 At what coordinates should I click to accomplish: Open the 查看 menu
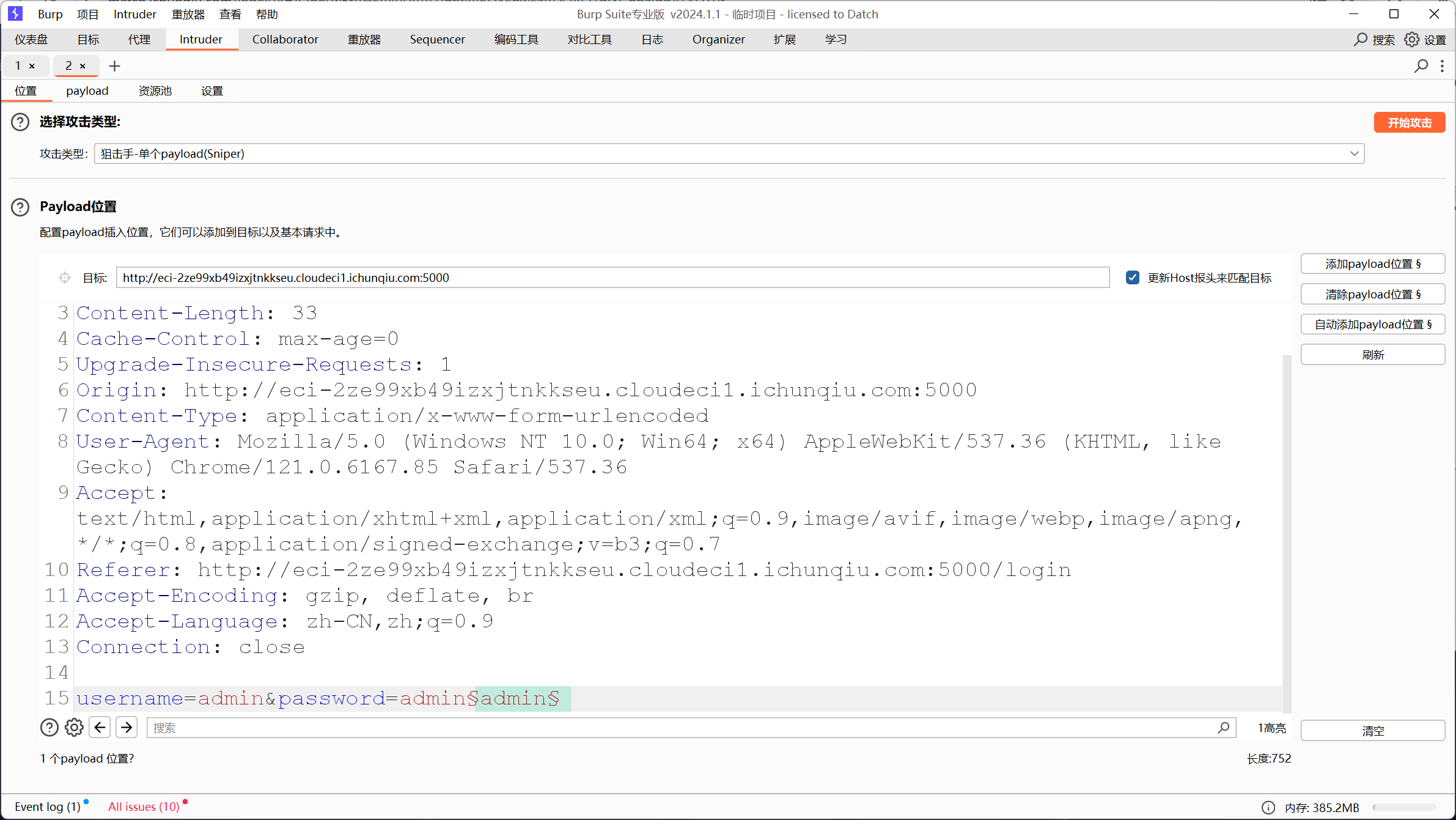coord(230,14)
